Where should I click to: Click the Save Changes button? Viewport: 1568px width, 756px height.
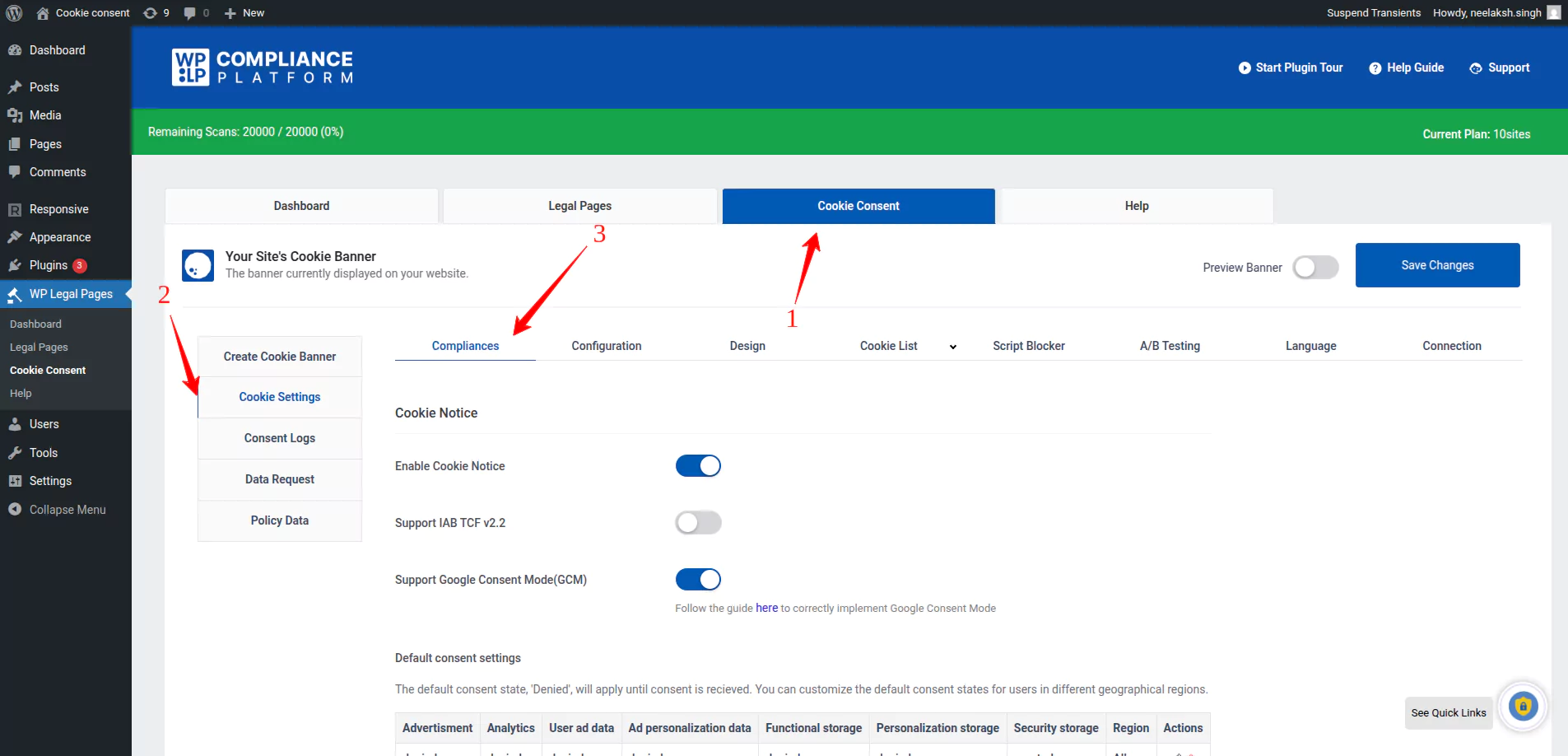(x=1437, y=264)
